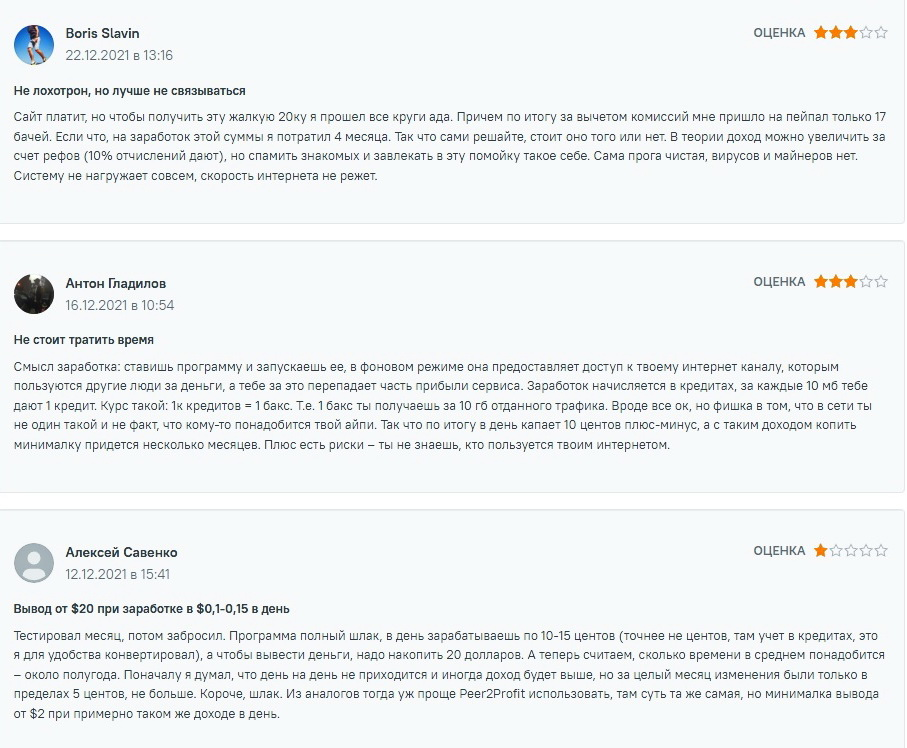The width and height of the screenshot is (907, 748).
Task: Click the fourth empty star in Антон Гладилов's rating
Action: [x=866, y=282]
